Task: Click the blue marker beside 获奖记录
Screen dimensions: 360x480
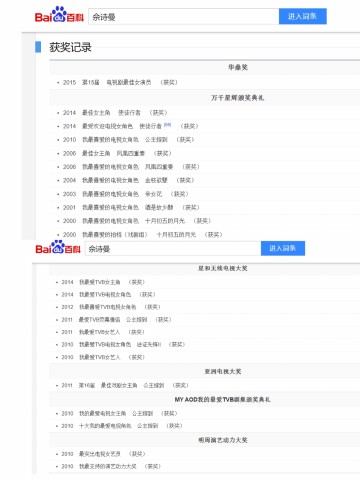Action: 38,47
